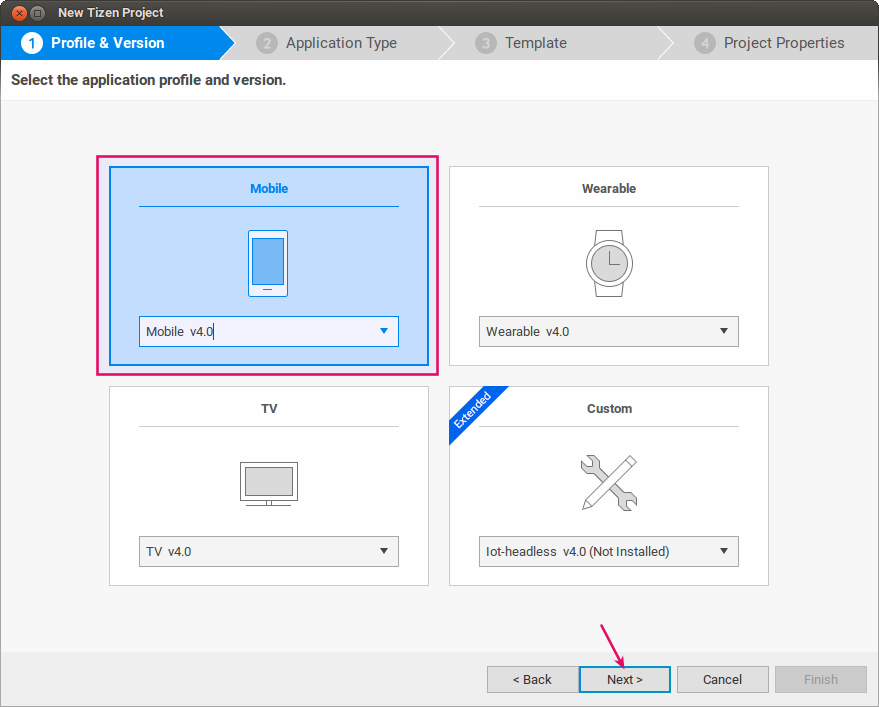Click the step 2 number circle

(267, 43)
